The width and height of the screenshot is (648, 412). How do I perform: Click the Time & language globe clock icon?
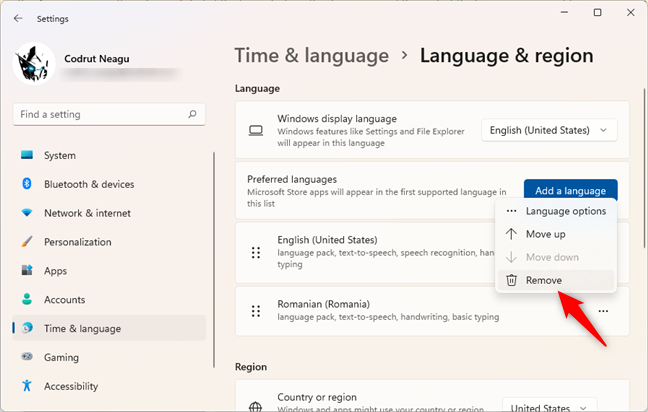[x=27, y=328]
